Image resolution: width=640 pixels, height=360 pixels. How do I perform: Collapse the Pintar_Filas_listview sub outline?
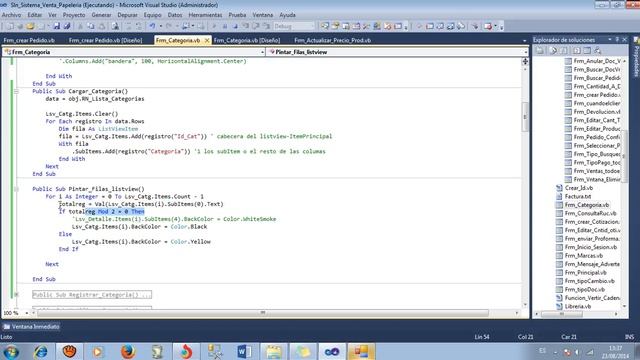click(16, 189)
